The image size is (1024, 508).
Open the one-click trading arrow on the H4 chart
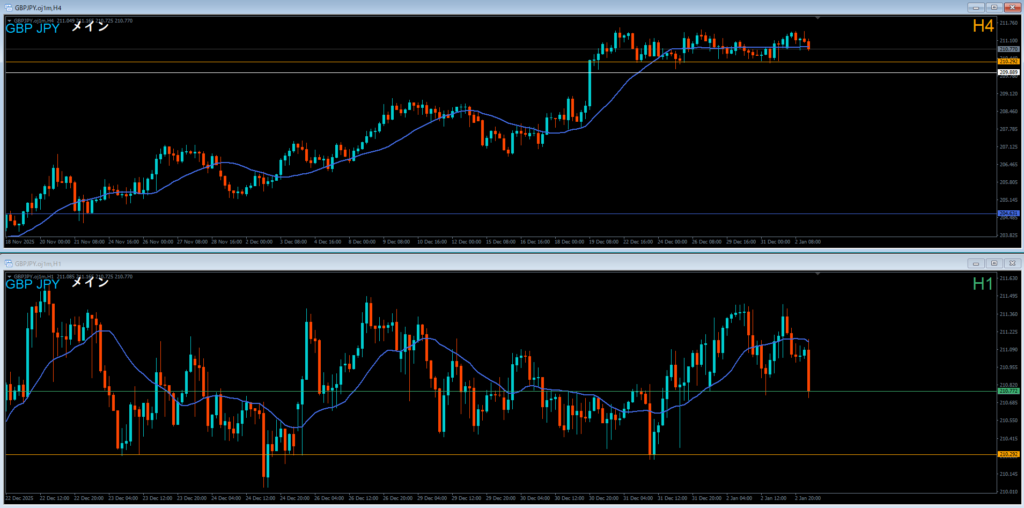[x=9, y=20]
